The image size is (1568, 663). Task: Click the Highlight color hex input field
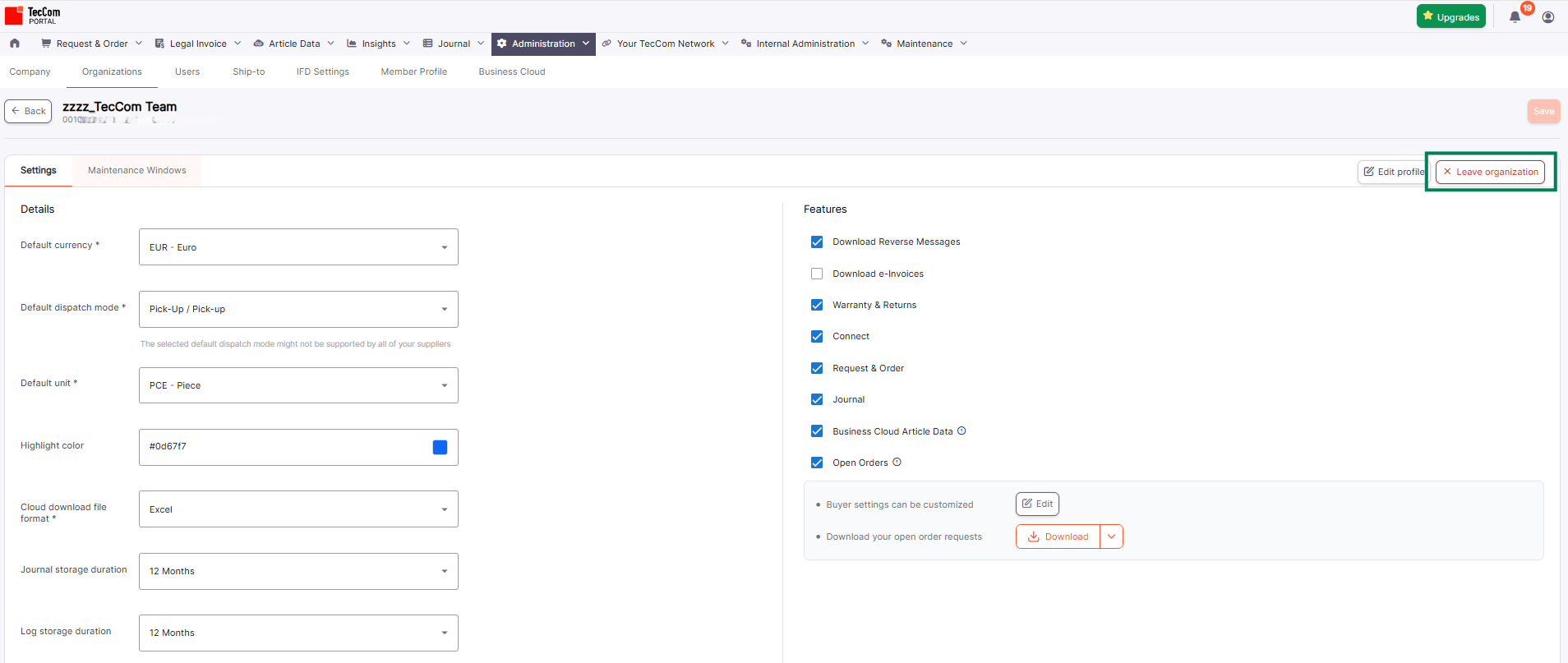click(x=298, y=447)
